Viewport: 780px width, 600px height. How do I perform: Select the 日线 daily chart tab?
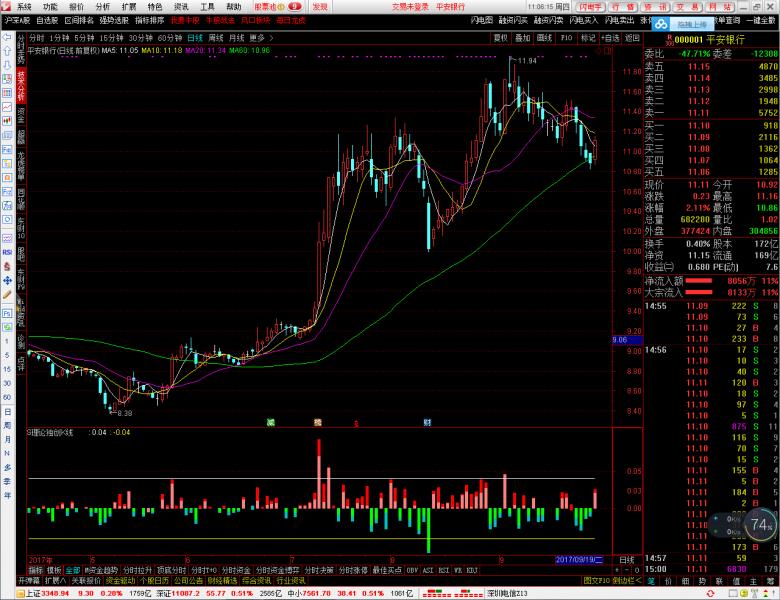(195, 38)
